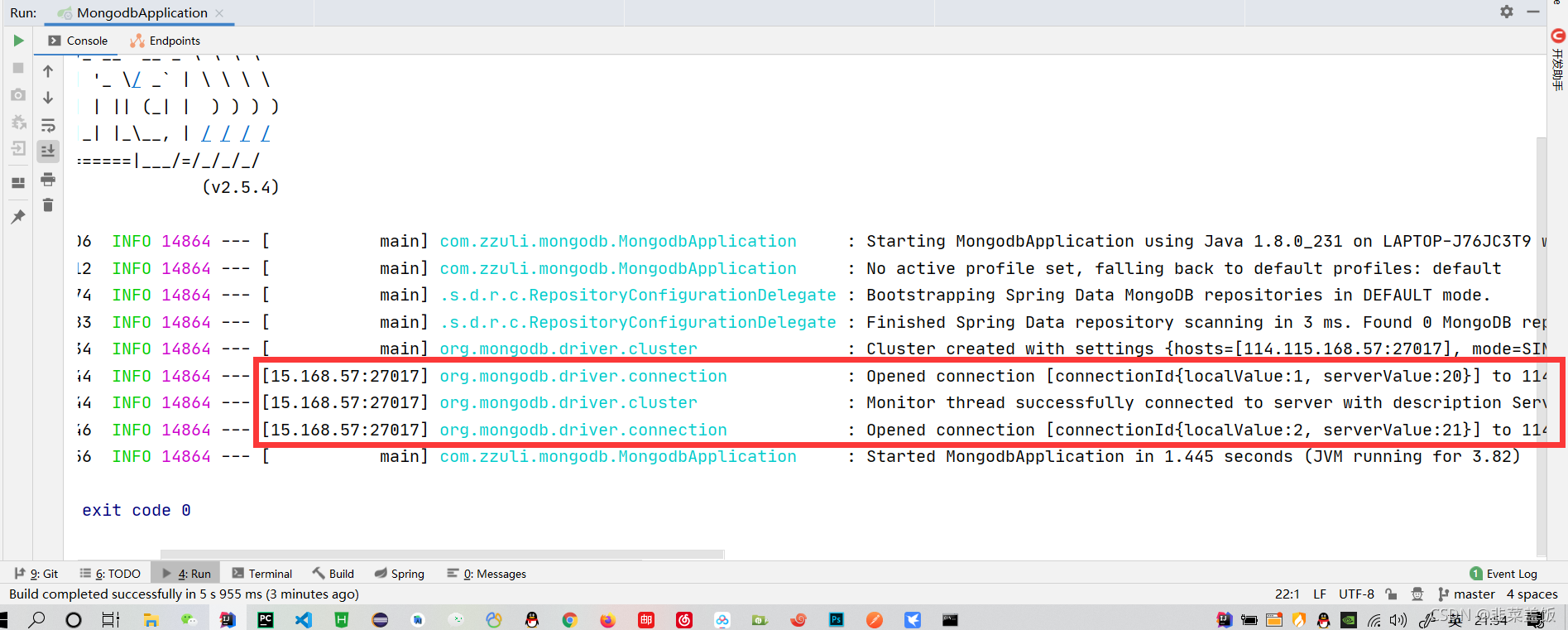Open the Terminal tool window
Screen dimensions: 1568x630
point(261,574)
